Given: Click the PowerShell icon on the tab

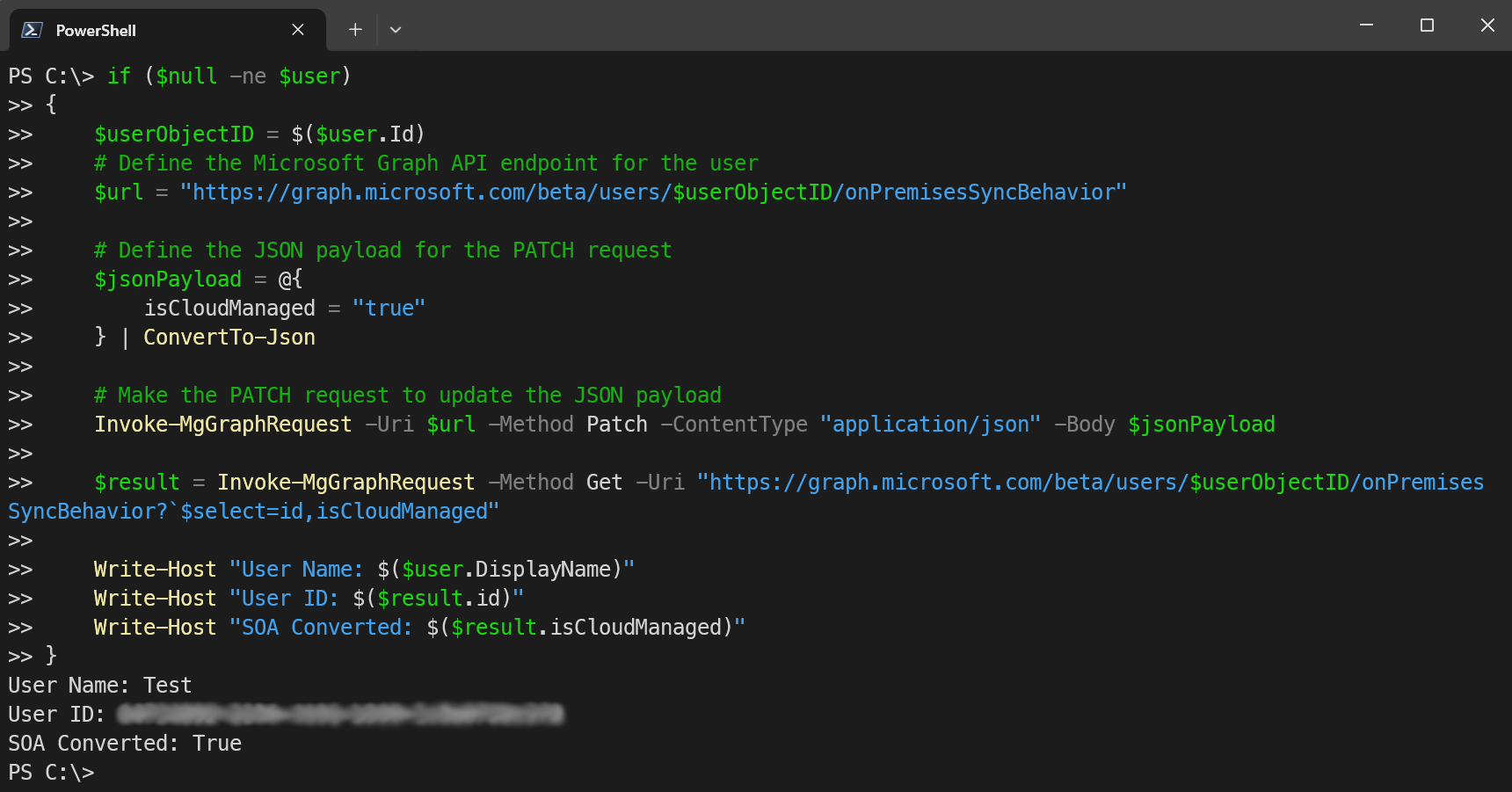Looking at the screenshot, I should (x=32, y=30).
